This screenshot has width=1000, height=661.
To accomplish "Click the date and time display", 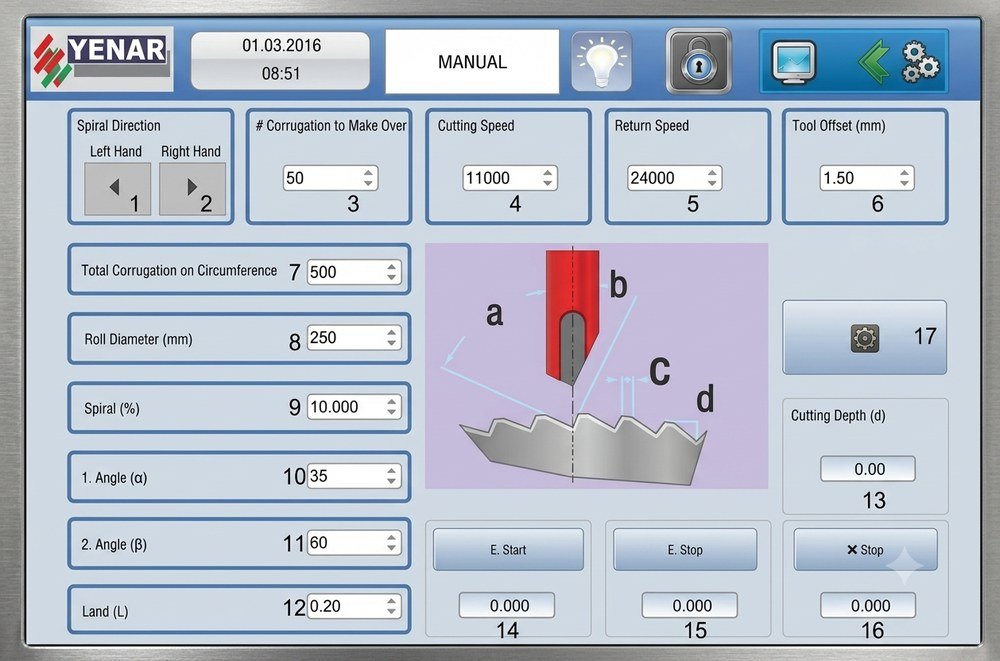I will pyautogui.click(x=281, y=60).
